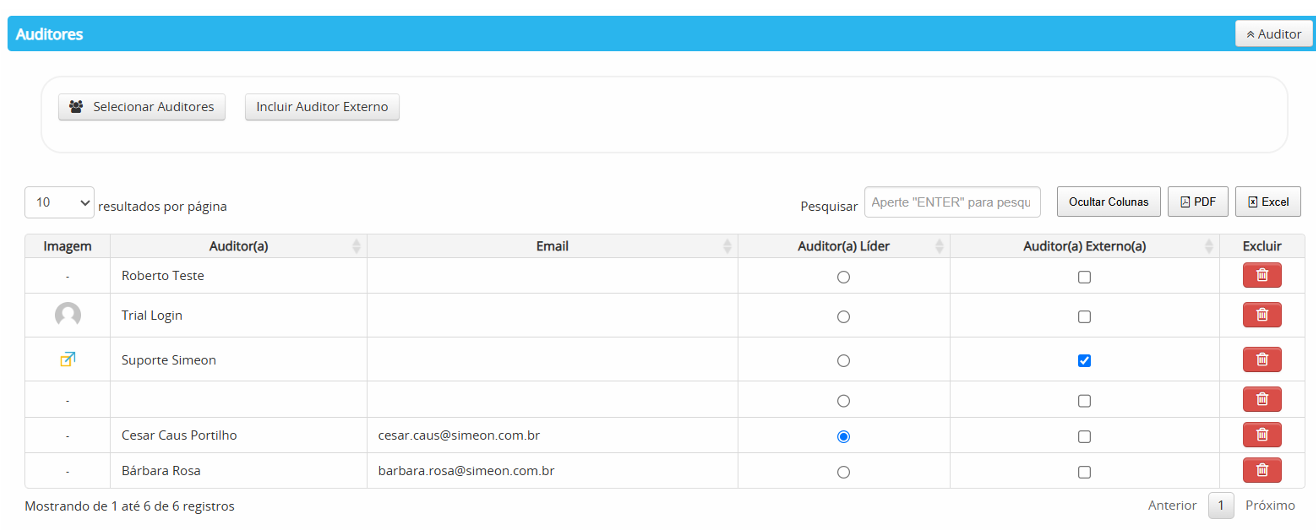Set Roberto Teste as lead auditor
This screenshot has height=530, width=1316.
(x=843, y=277)
